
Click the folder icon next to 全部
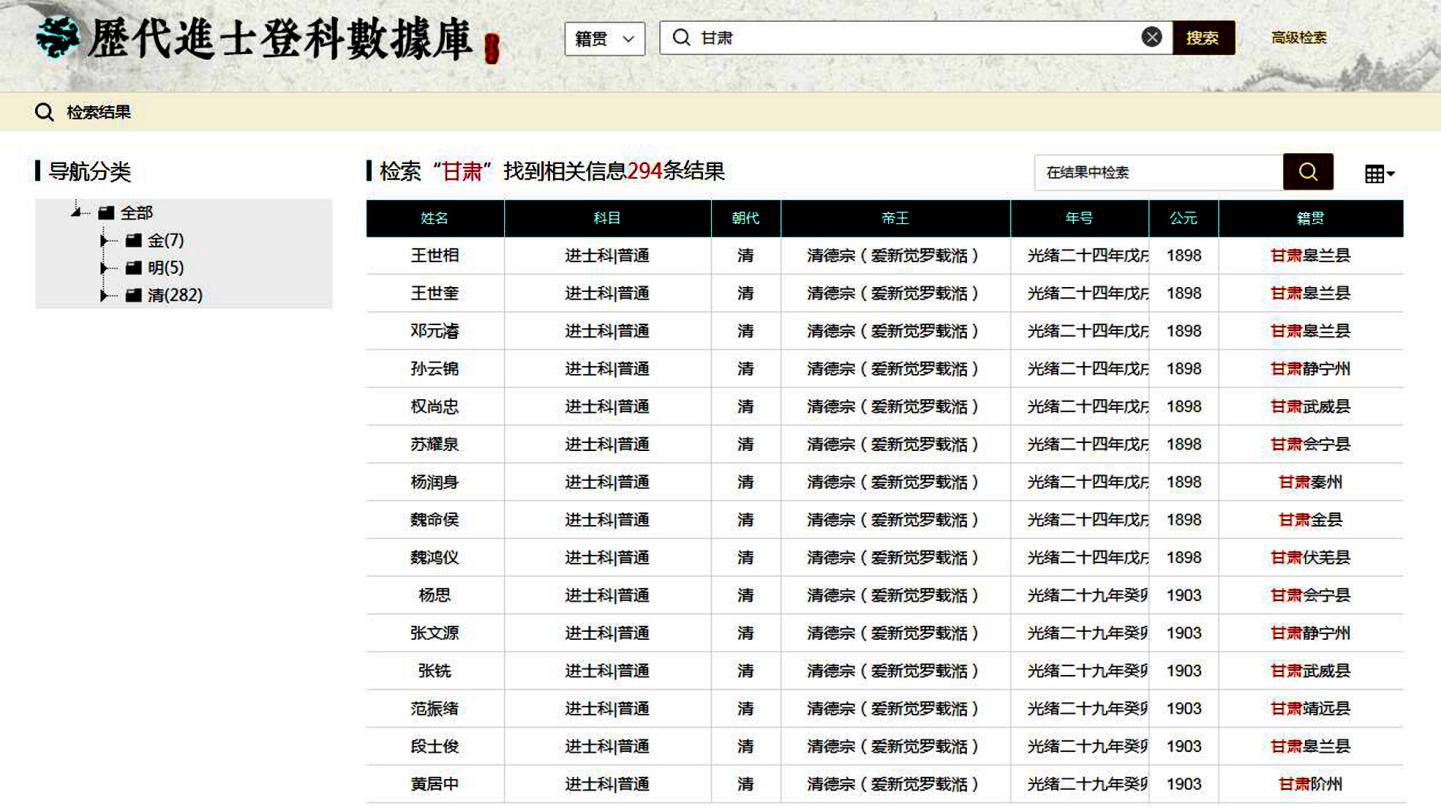(x=106, y=213)
